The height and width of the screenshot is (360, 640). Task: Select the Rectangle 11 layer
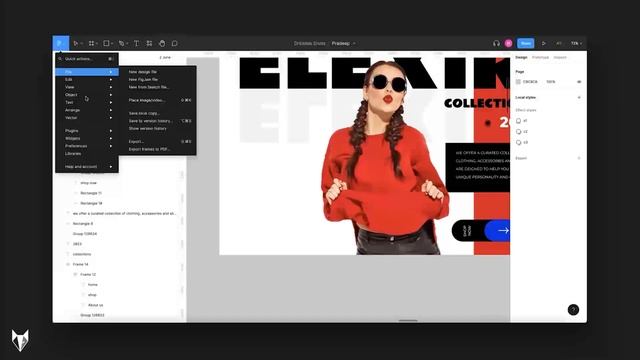pyautogui.click(x=91, y=193)
